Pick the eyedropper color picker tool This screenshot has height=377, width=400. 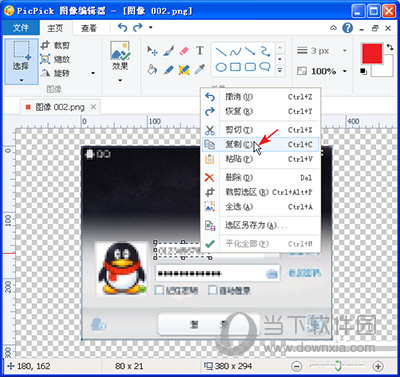coord(200,69)
